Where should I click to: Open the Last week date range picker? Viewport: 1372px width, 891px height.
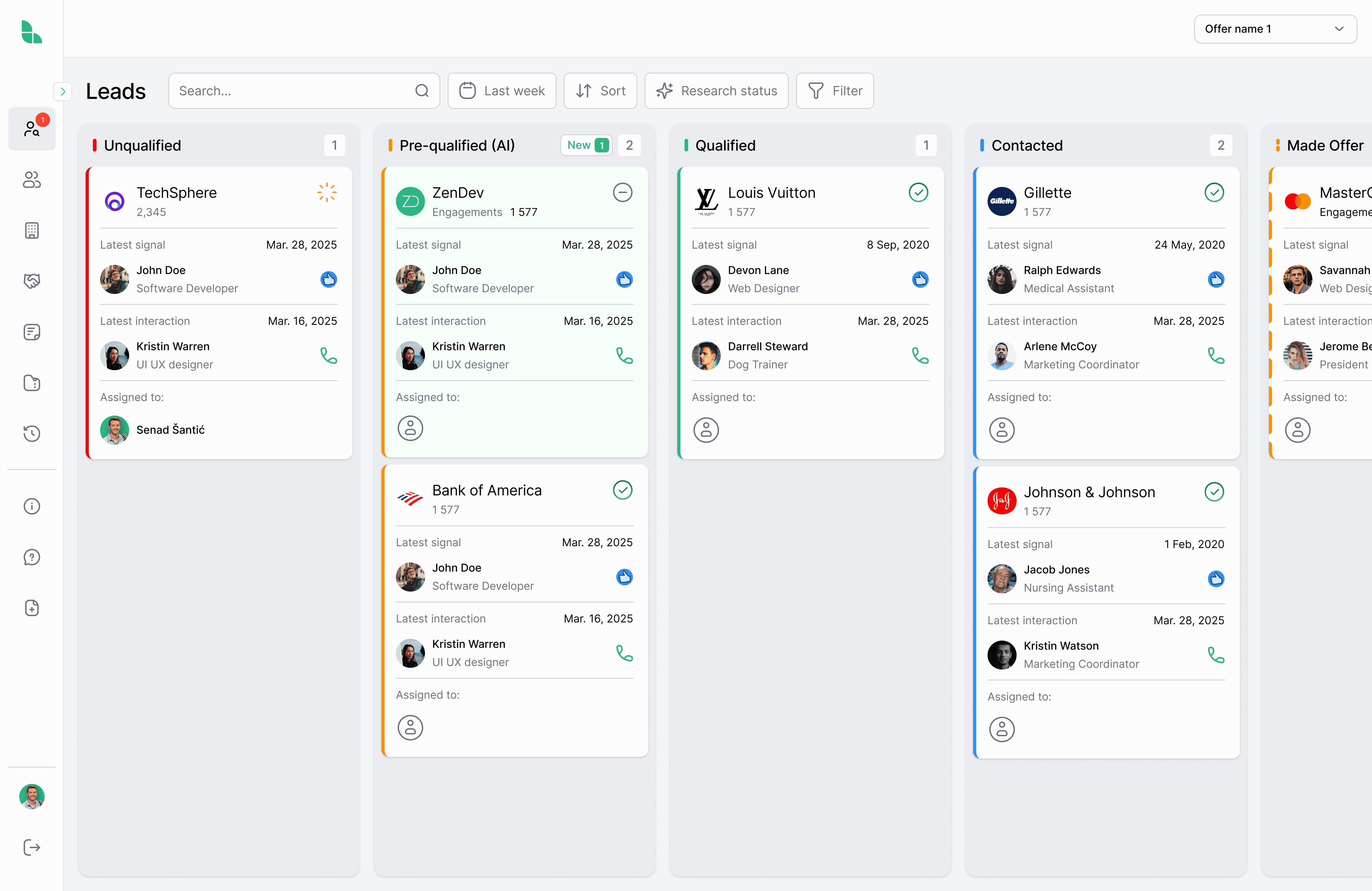(x=501, y=91)
